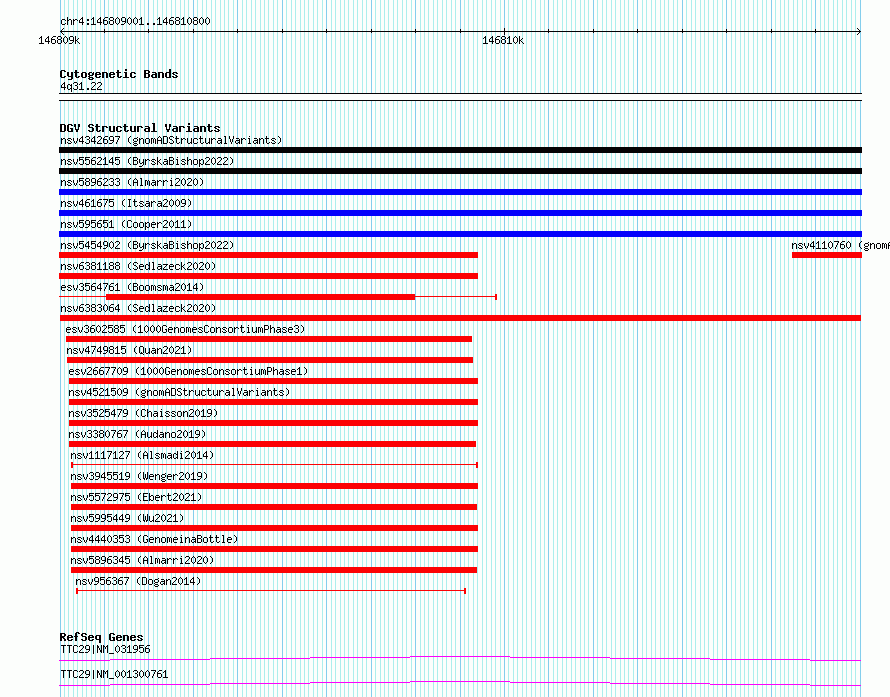
Task: Open variant nsv4342697 gnomAD label
Action: click(x=171, y=140)
